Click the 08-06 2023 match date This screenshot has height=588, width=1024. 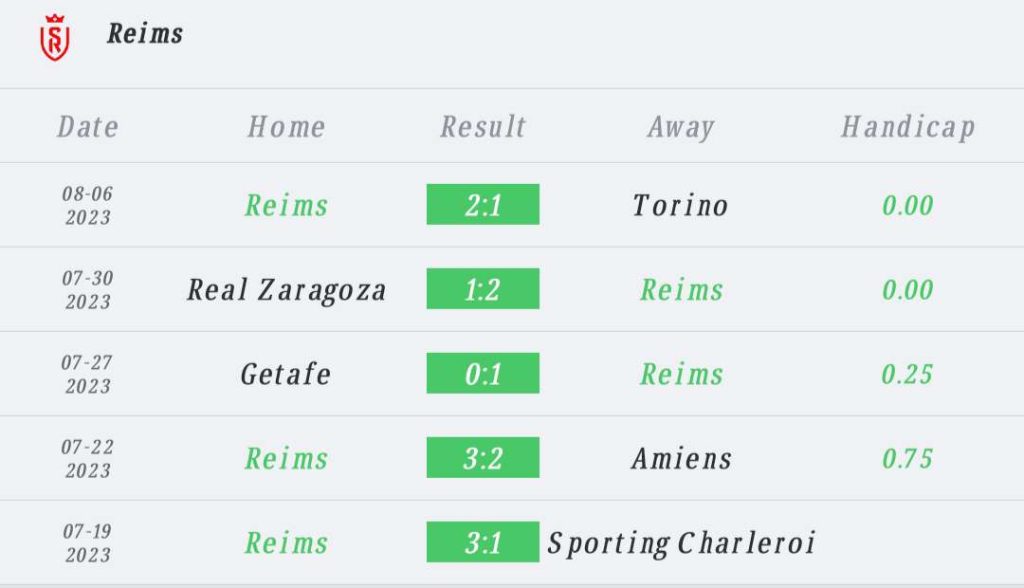88,205
